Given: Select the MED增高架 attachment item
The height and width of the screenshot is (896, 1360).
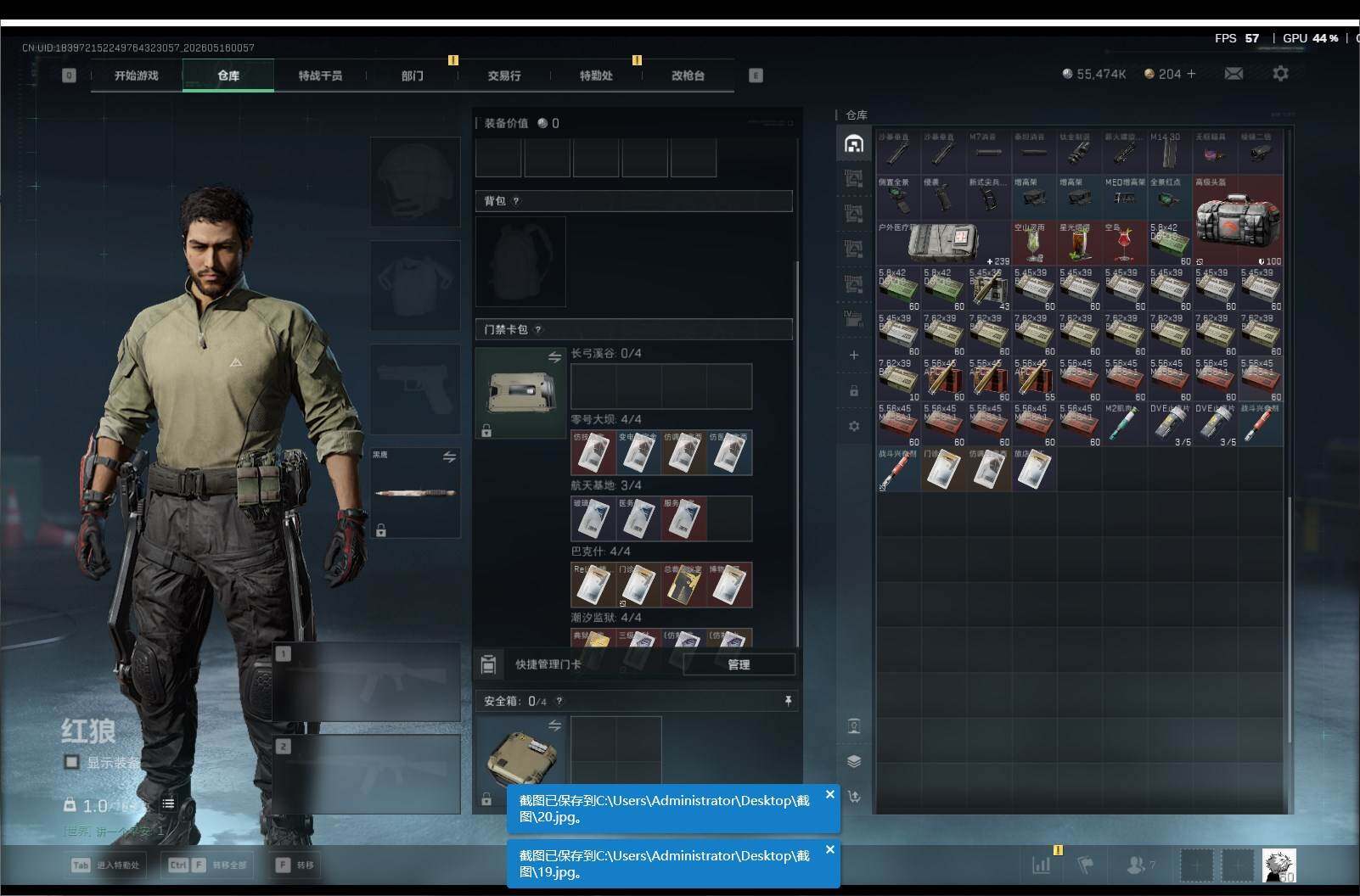Looking at the screenshot, I should click(1125, 199).
